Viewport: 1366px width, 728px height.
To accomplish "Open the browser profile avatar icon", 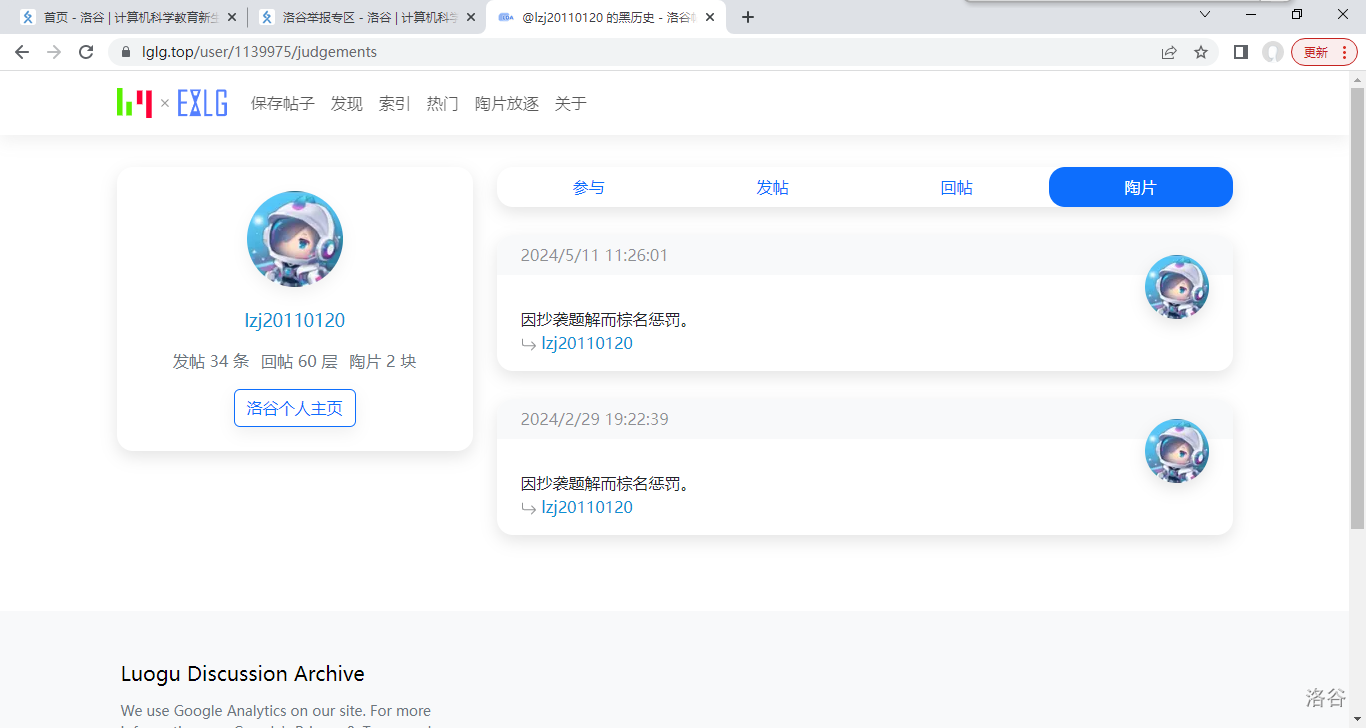I will pos(1272,52).
